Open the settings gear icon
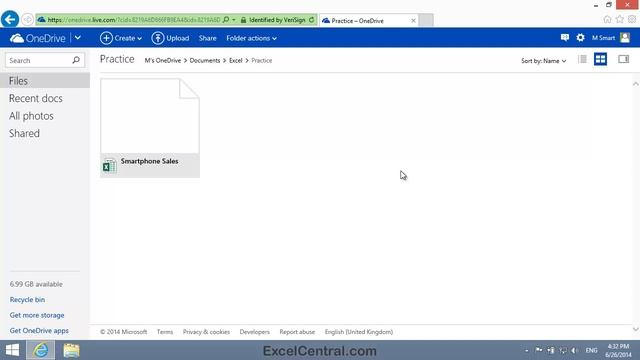Viewport: 640px width, 360px height. tap(580, 38)
